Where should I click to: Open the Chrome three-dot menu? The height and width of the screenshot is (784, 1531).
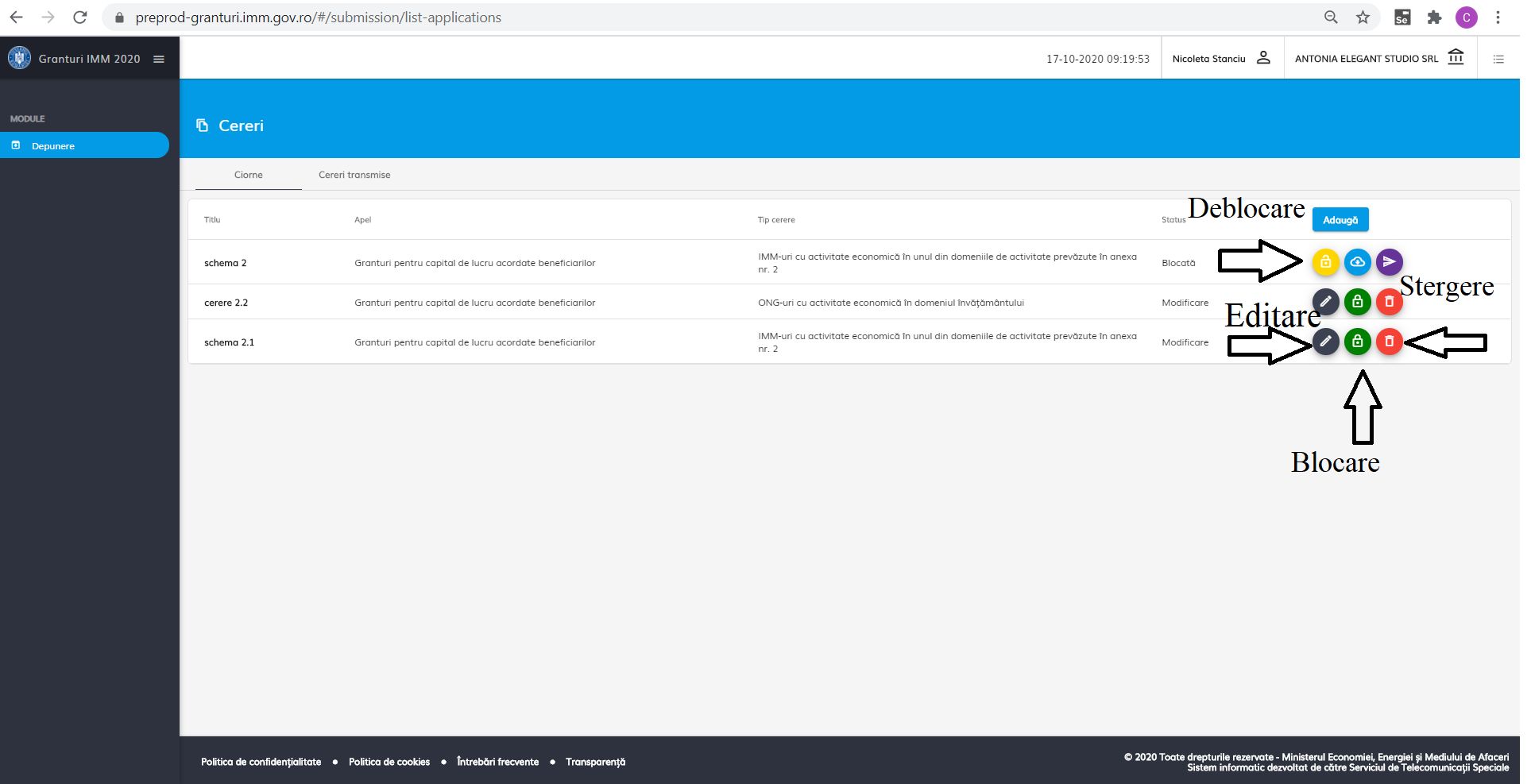click(x=1498, y=17)
